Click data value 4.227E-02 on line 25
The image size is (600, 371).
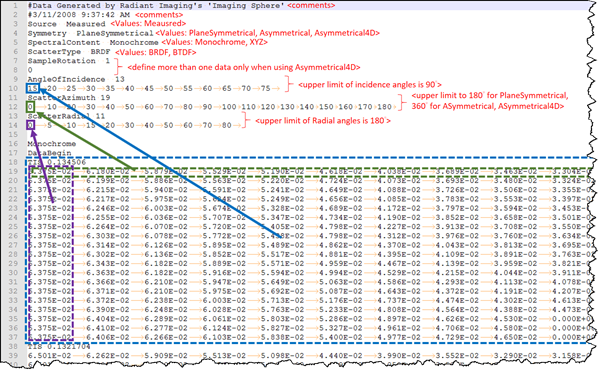[x=399, y=226]
